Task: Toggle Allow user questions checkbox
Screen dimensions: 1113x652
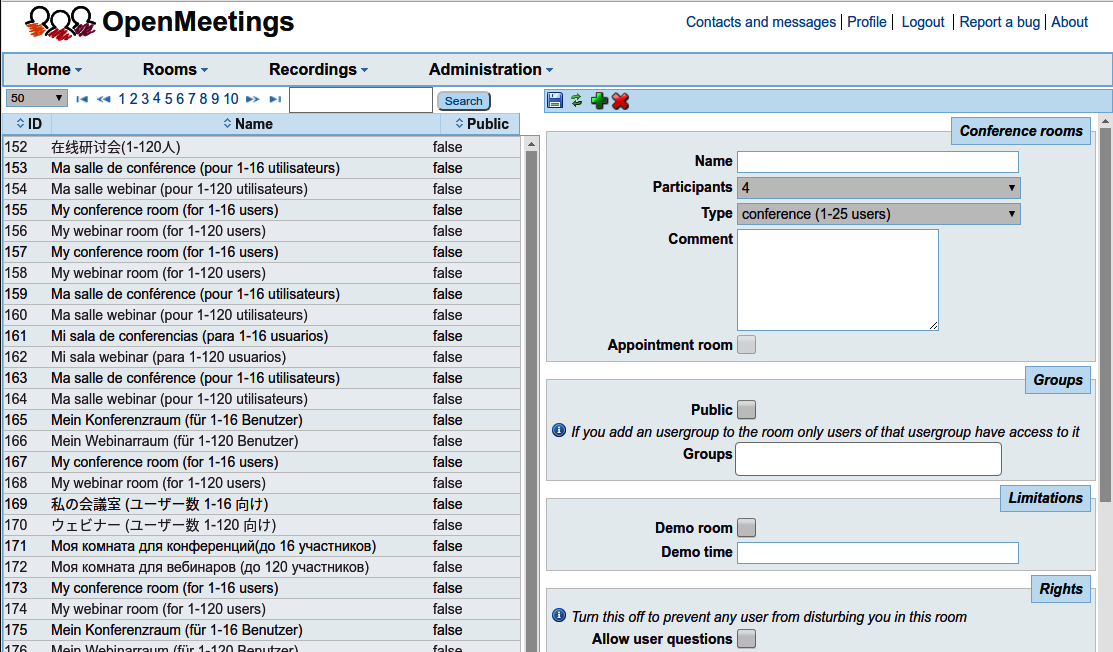Action: click(x=746, y=639)
